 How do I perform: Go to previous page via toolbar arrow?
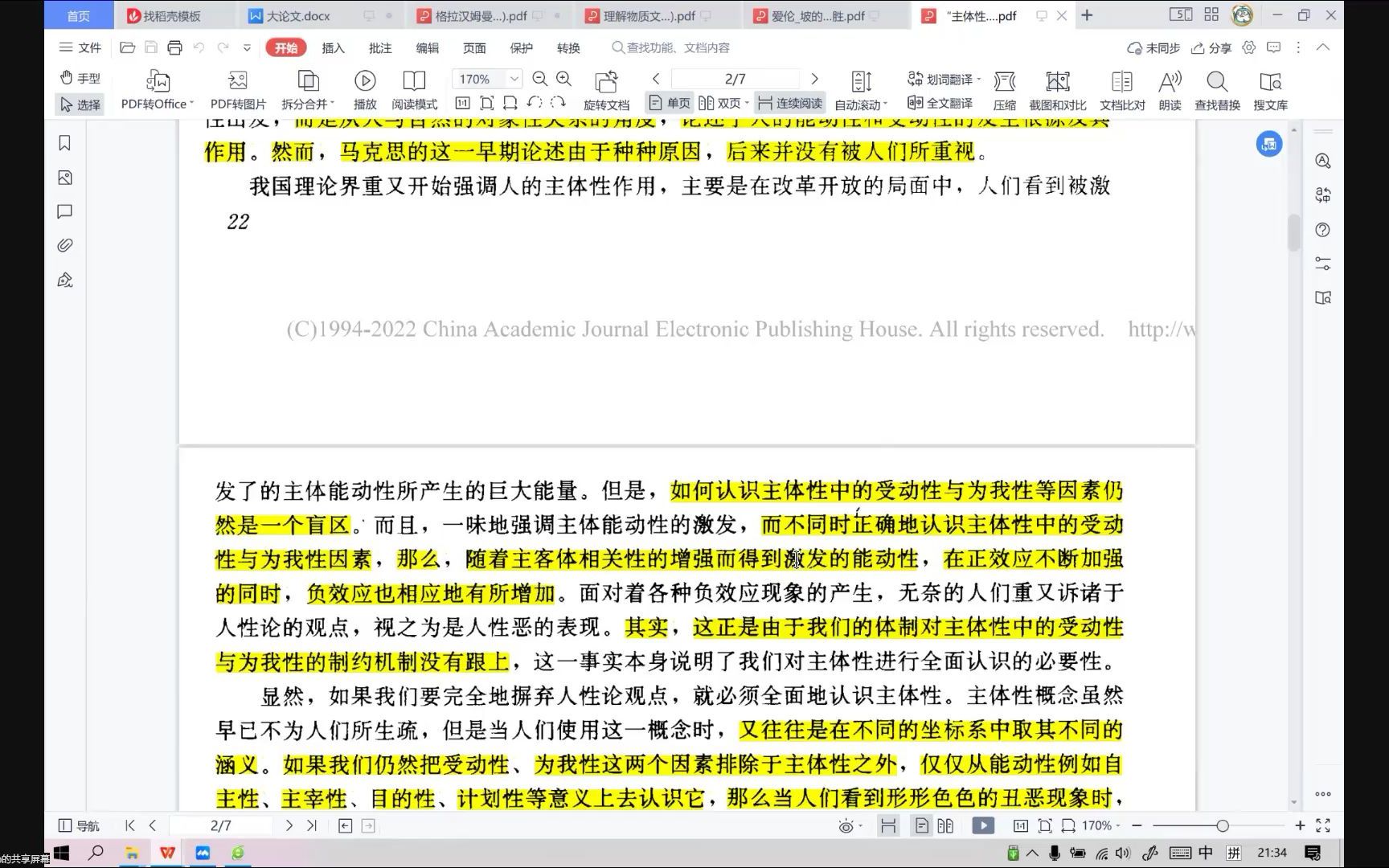(x=656, y=79)
